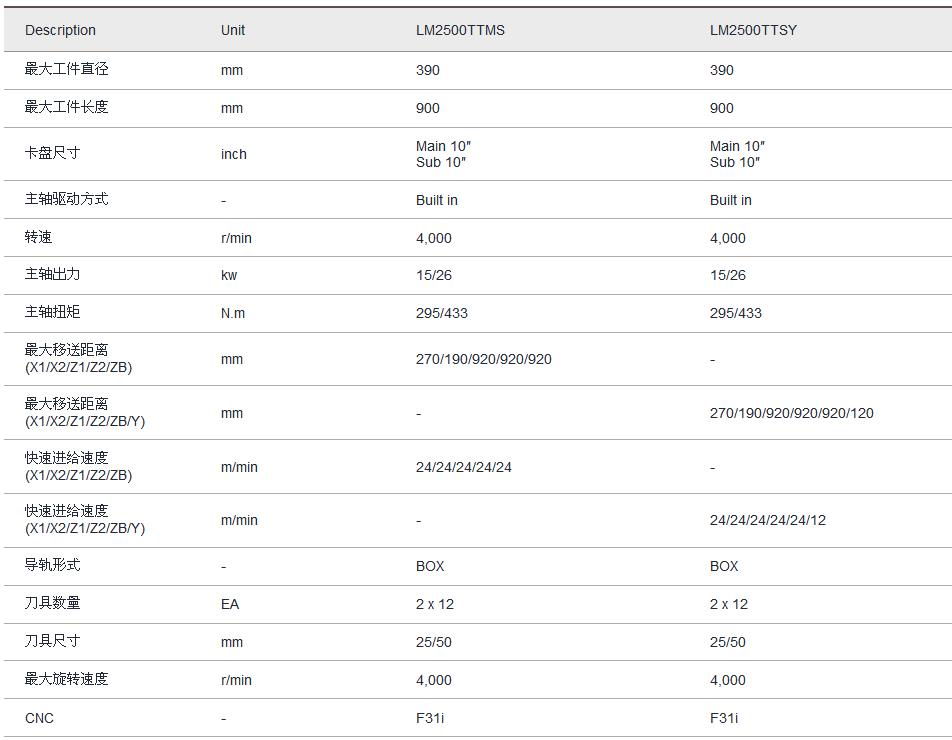Screen dimensions: 952x740
Task: Click the 270/190/920/920/920/120 travel value
Action: point(791,413)
